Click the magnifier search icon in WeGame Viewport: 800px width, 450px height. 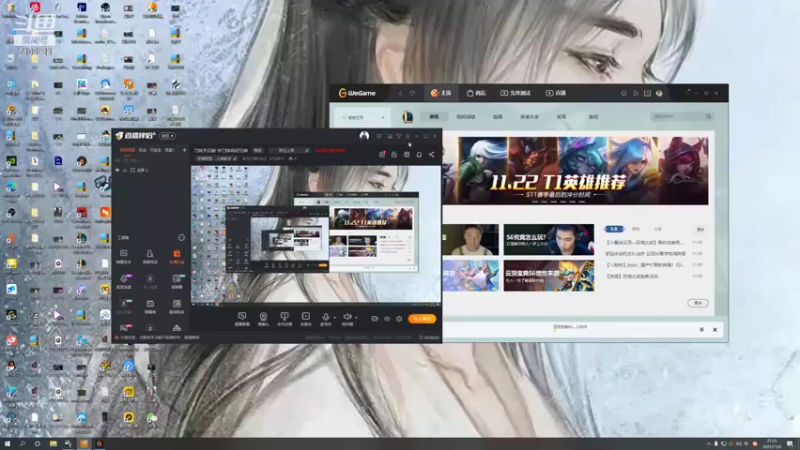[x=709, y=116]
